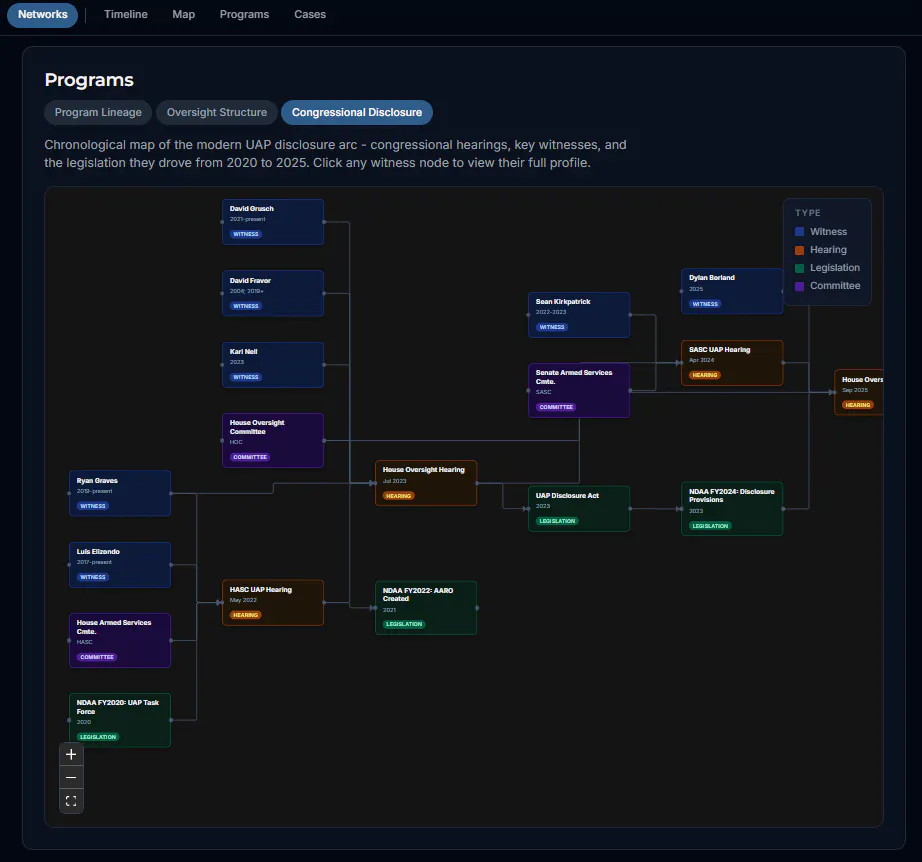Open the Cases tab
The height and width of the screenshot is (862, 922).
point(310,14)
